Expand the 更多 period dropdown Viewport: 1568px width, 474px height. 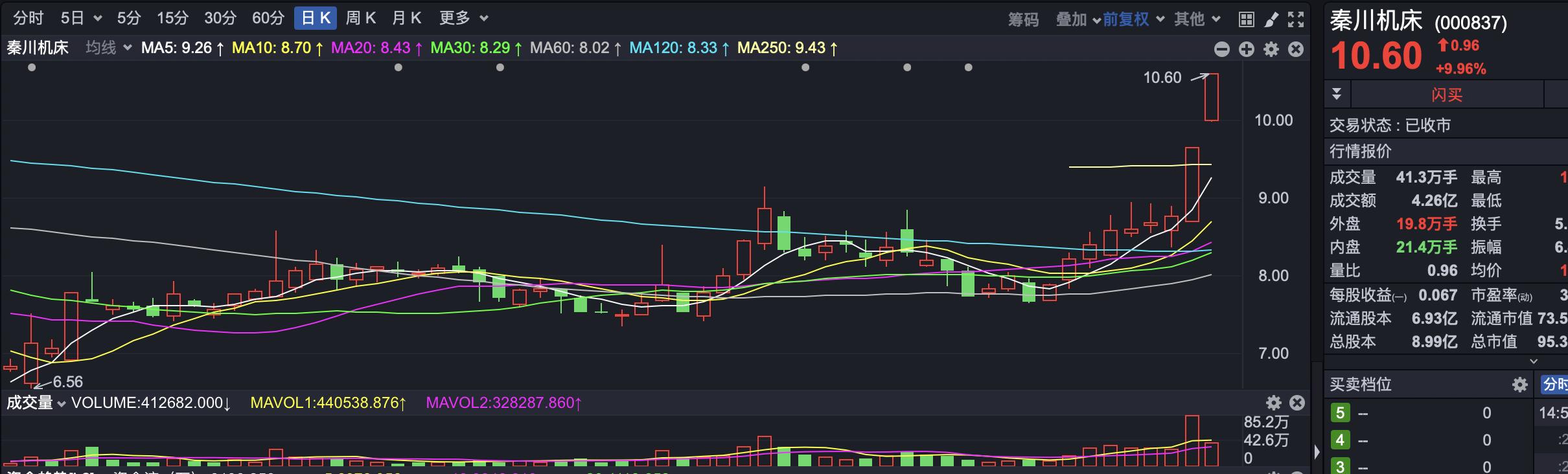tap(463, 18)
